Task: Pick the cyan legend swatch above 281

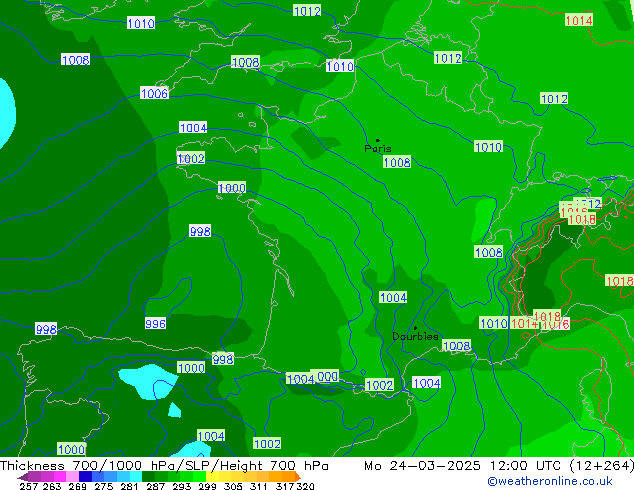Action: click(136, 476)
